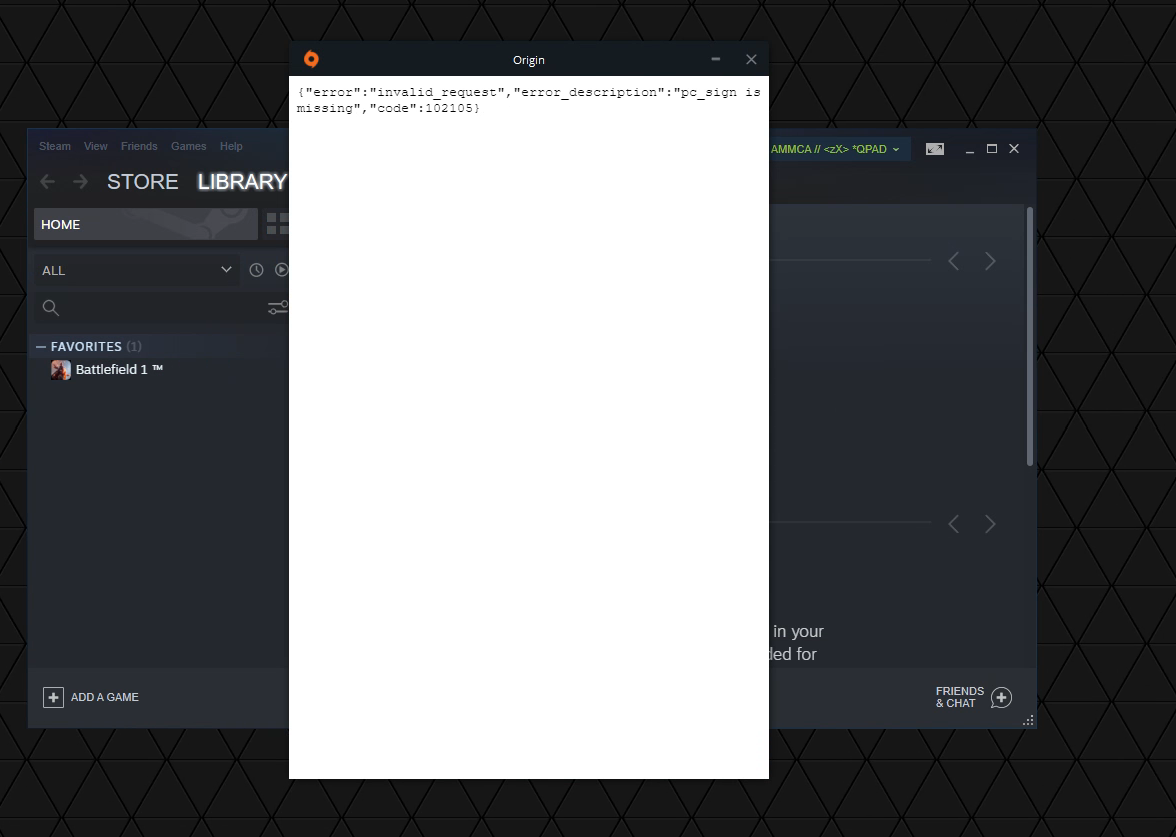Maximize the Steam window
Image resolution: width=1176 pixels, height=837 pixels.
pos(992,149)
